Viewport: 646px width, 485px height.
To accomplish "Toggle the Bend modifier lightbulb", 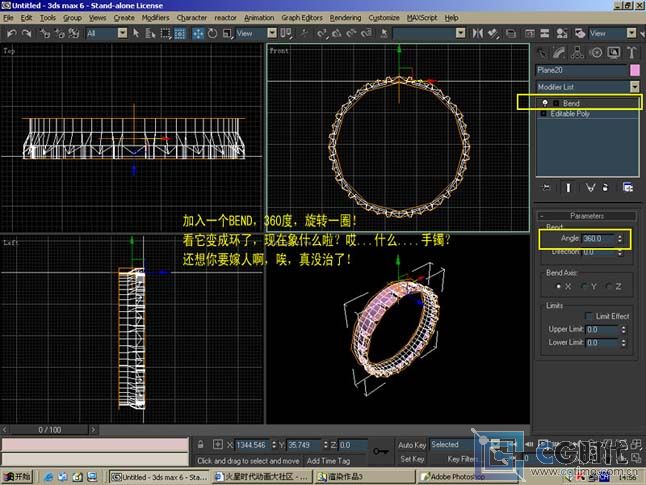I will [x=545, y=103].
